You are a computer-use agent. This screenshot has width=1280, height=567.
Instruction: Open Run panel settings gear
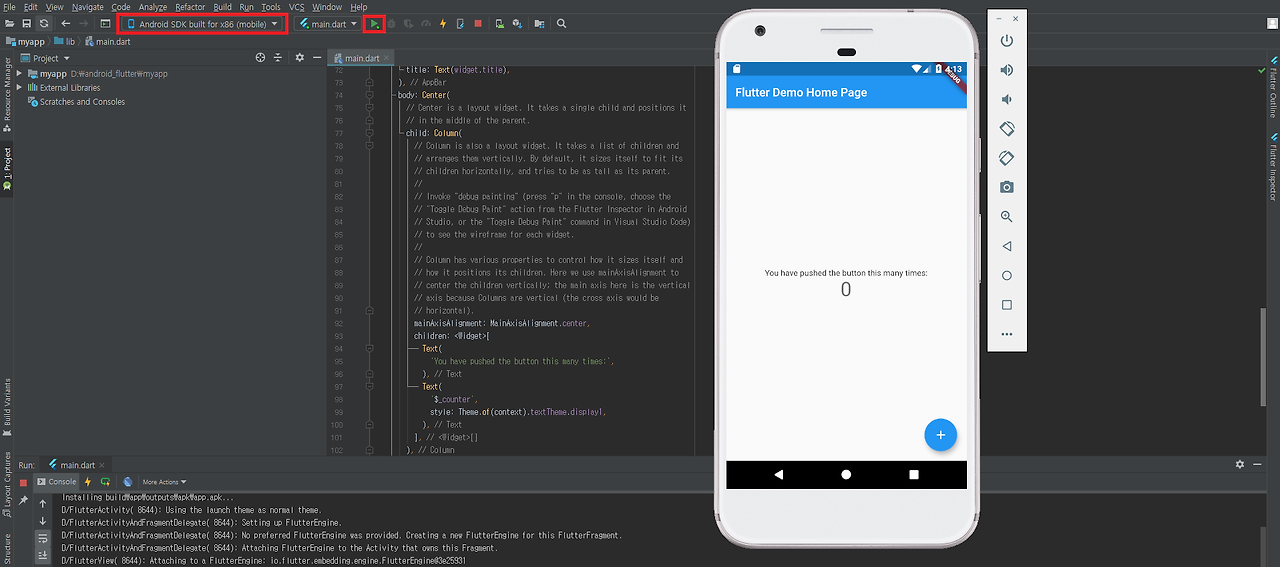[1240, 465]
